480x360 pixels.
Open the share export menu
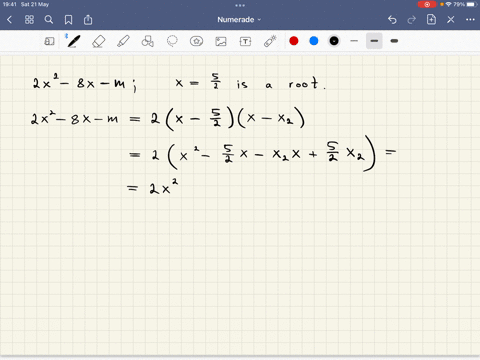pyautogui.click(x=88, y=20)
